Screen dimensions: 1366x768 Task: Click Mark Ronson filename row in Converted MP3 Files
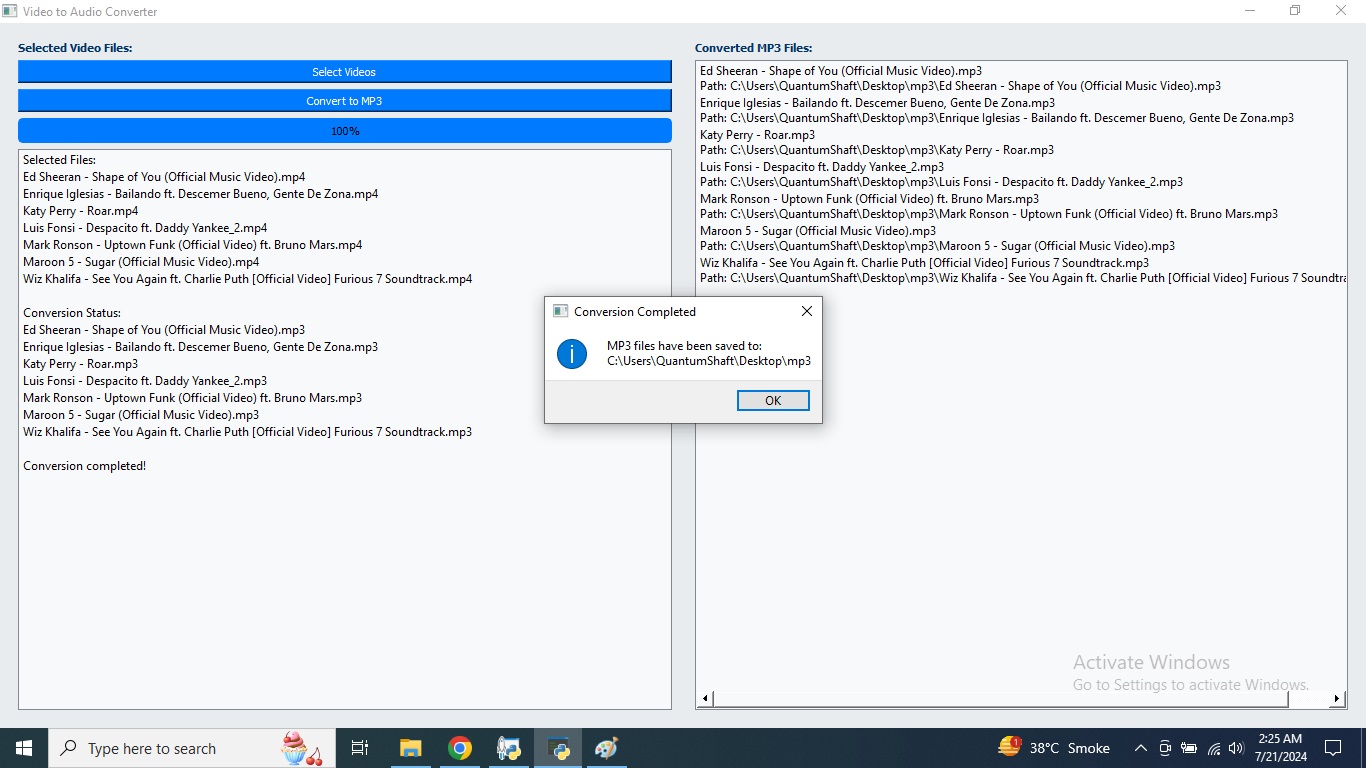870,199
